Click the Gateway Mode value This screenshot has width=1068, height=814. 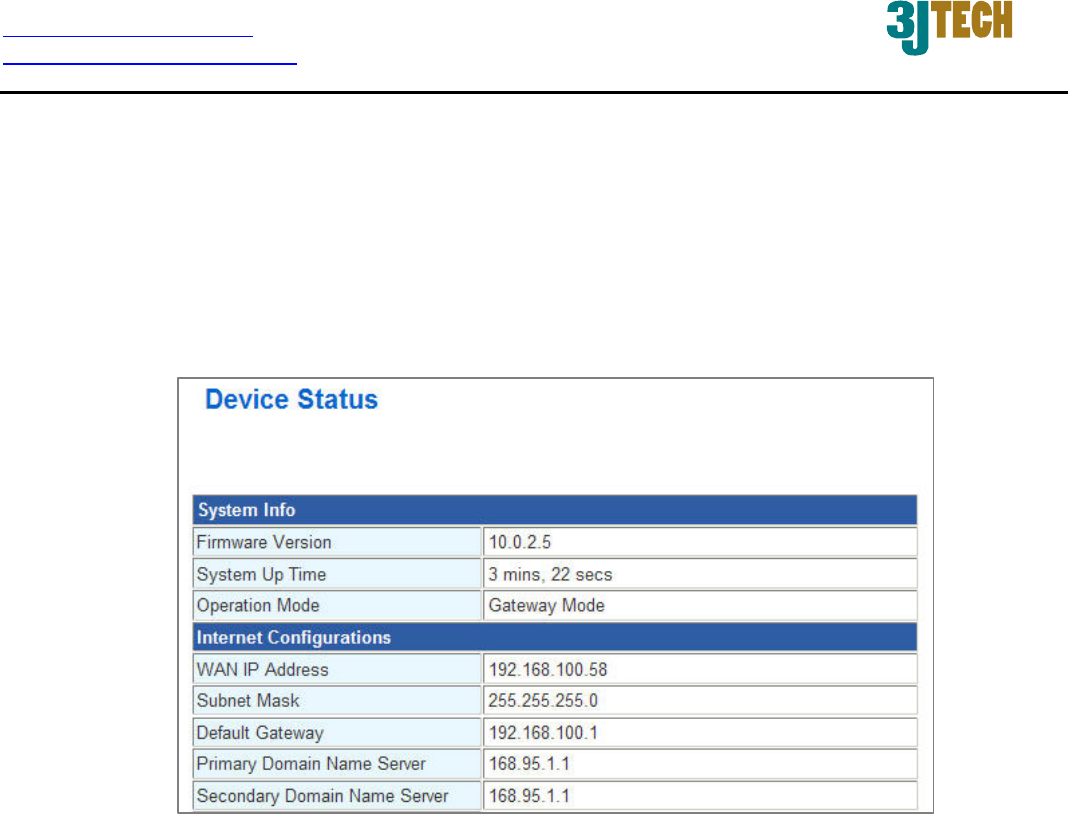click(546, 606)
